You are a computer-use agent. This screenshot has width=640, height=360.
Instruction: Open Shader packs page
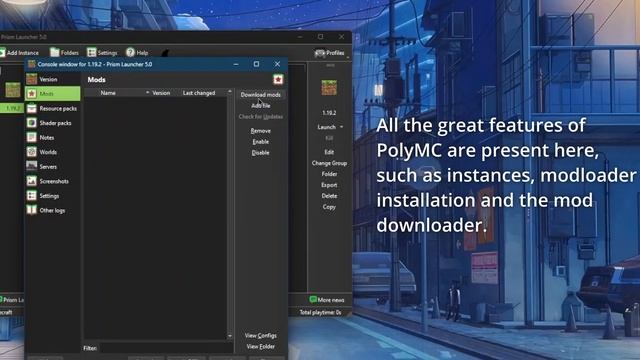click(53, 123)
